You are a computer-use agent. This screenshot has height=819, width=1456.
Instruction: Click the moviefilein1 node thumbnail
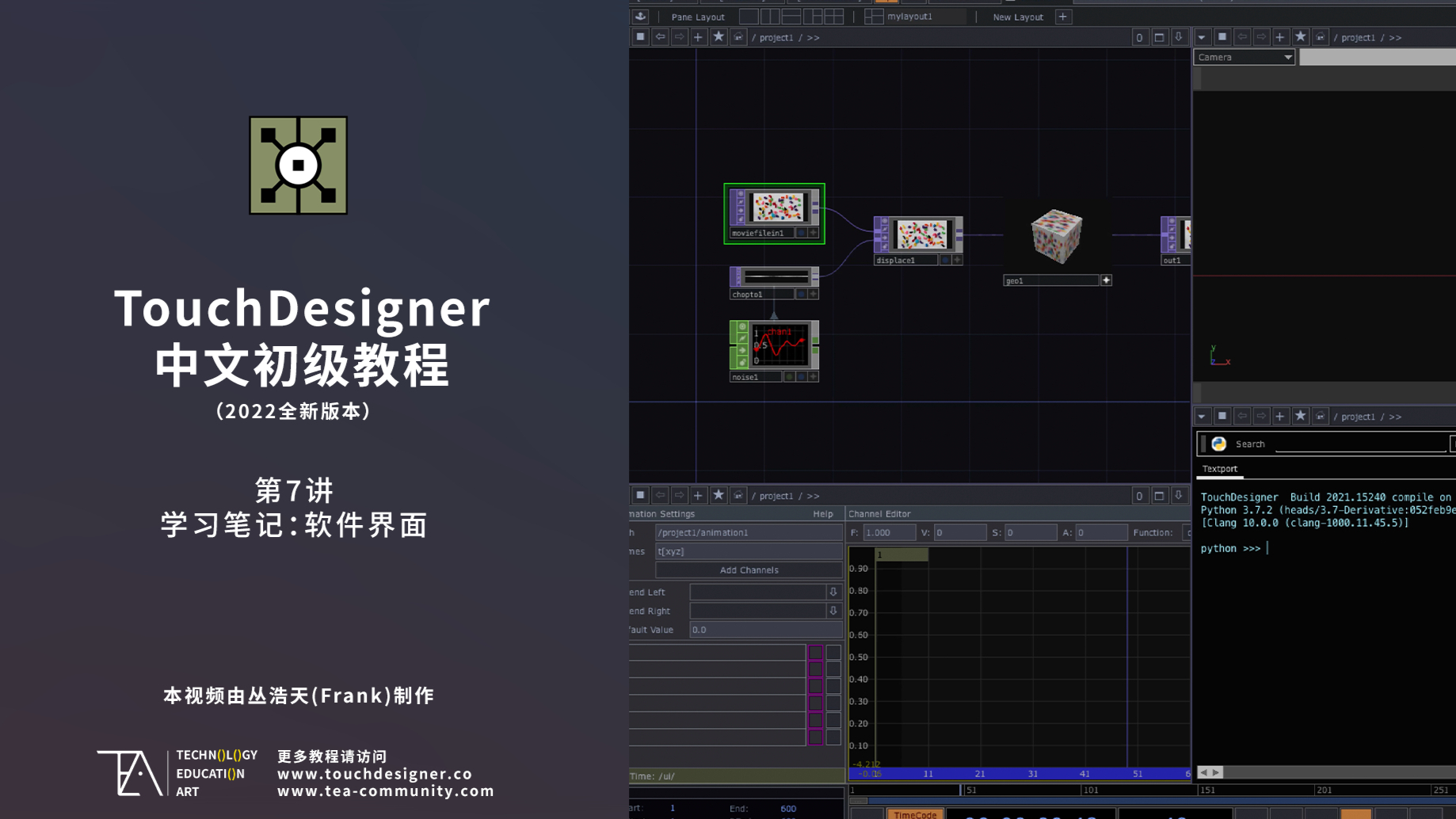(778, 208)
